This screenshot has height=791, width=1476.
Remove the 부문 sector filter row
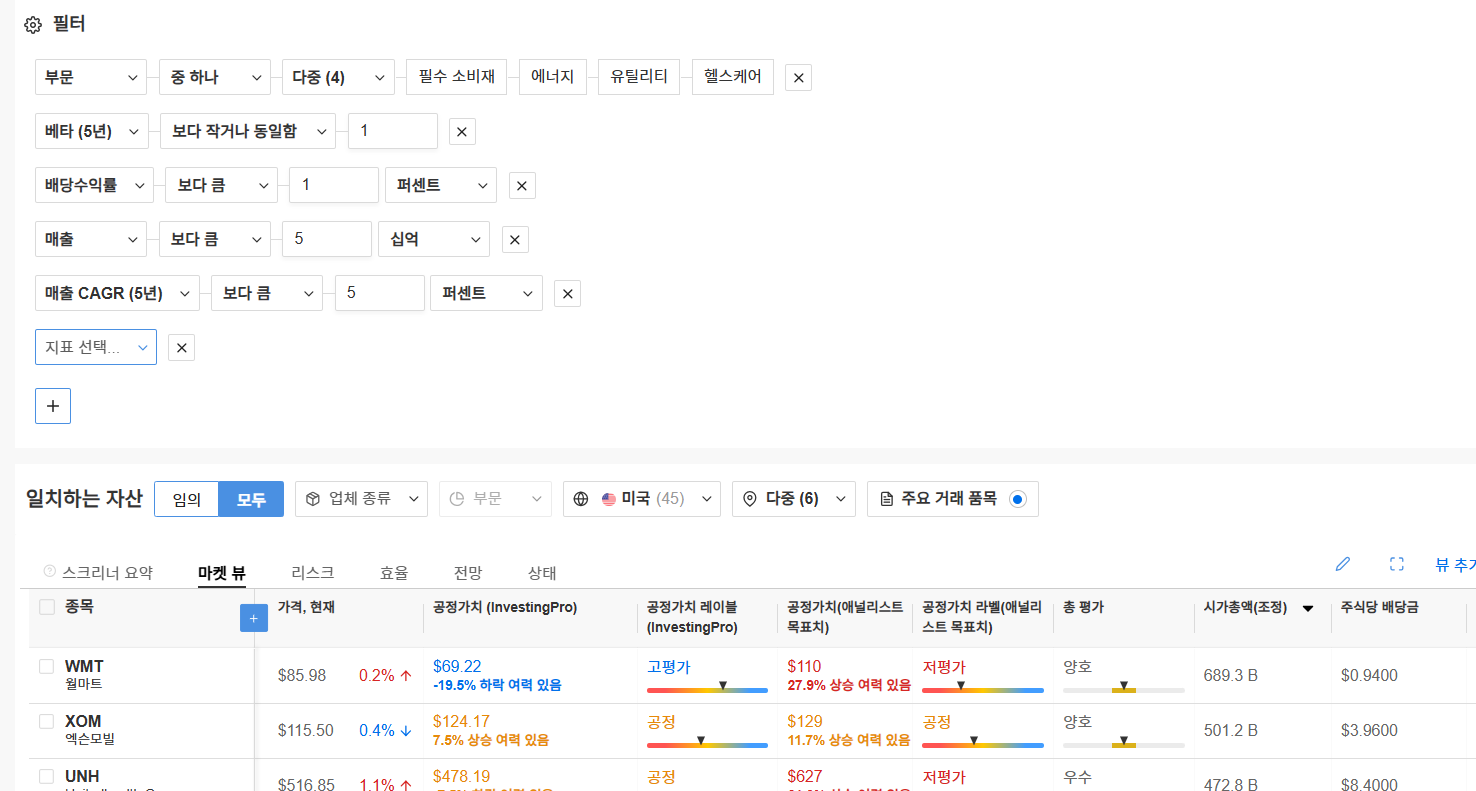tap(798, 78)
